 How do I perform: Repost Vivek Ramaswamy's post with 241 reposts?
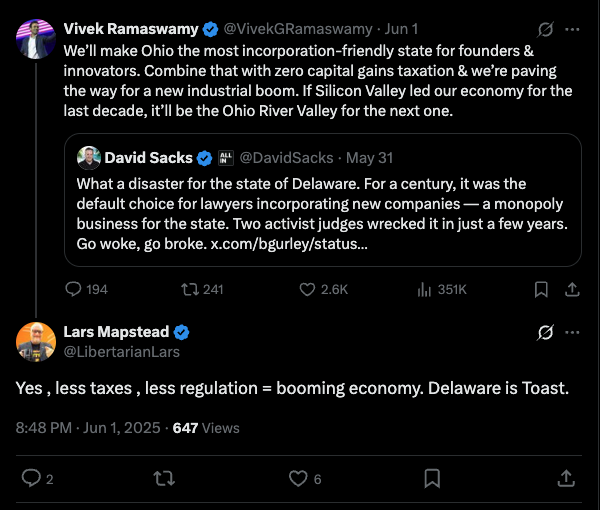coord(202,290)
